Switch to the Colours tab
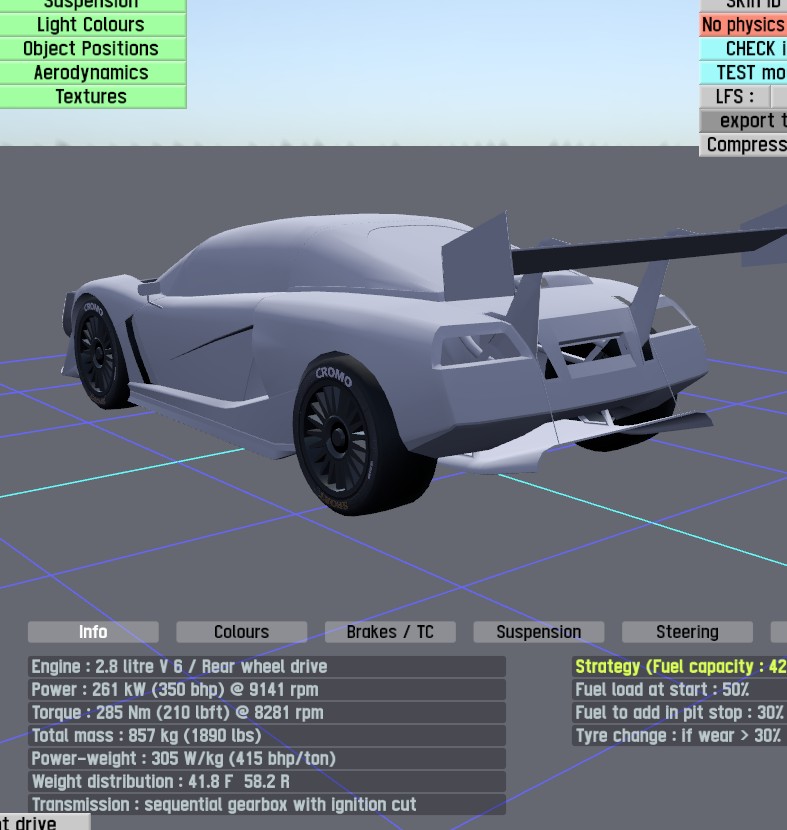 pyautogui.click(x=241, y=632)
